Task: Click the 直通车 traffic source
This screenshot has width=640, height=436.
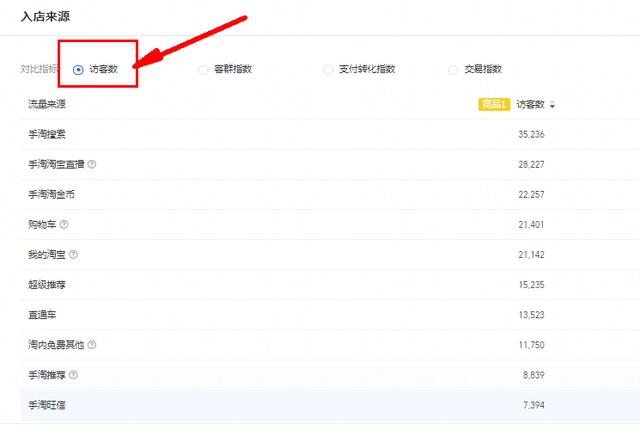Action: [42, 315]
